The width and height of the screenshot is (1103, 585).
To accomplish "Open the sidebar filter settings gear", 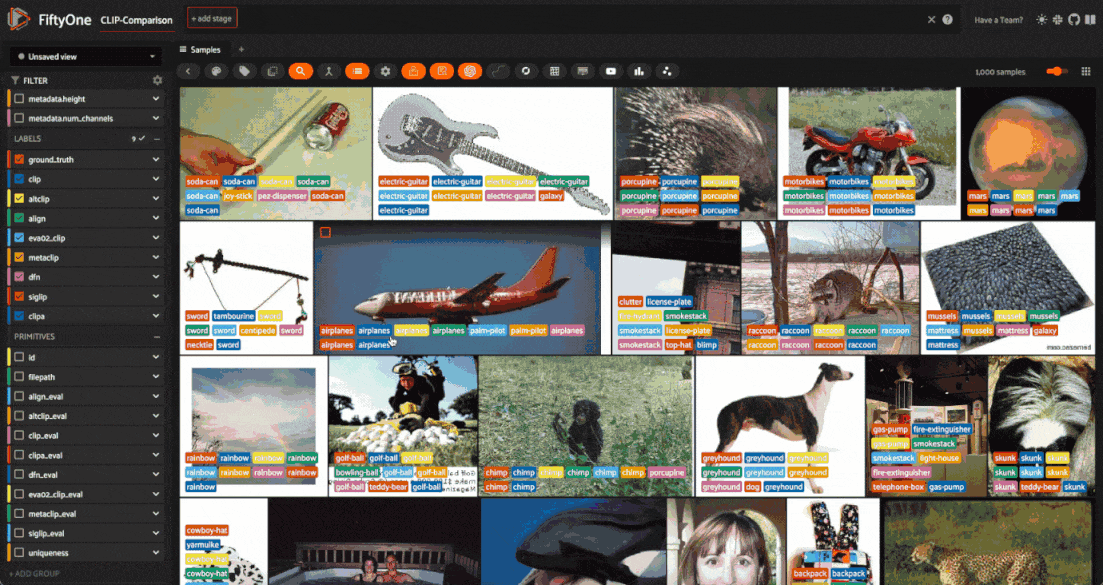I will click(158, 80).
